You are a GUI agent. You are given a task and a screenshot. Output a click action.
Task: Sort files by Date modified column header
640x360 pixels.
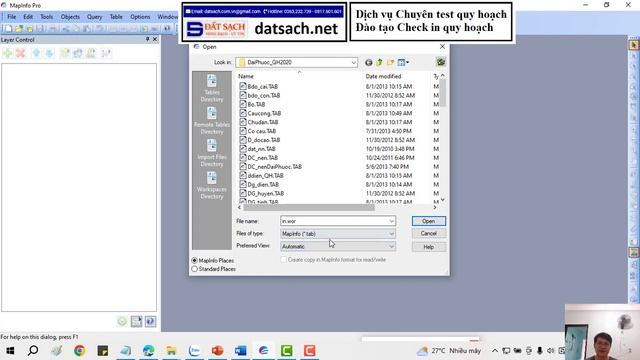click(383, 76)
